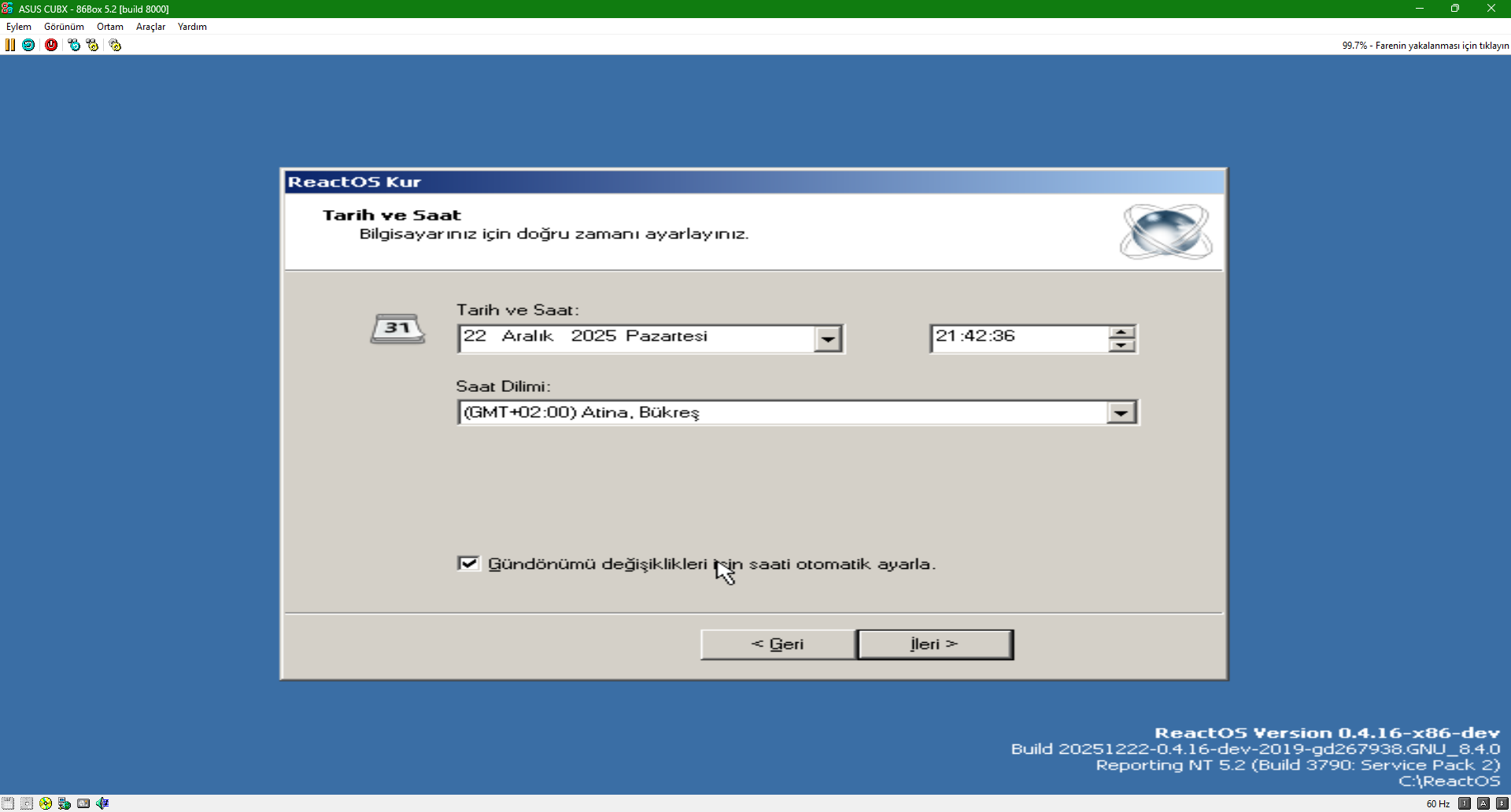Viewport: 1511px width, 812px height.
Task: Go back with the < Geri button
Action: (x=778, y=644)
